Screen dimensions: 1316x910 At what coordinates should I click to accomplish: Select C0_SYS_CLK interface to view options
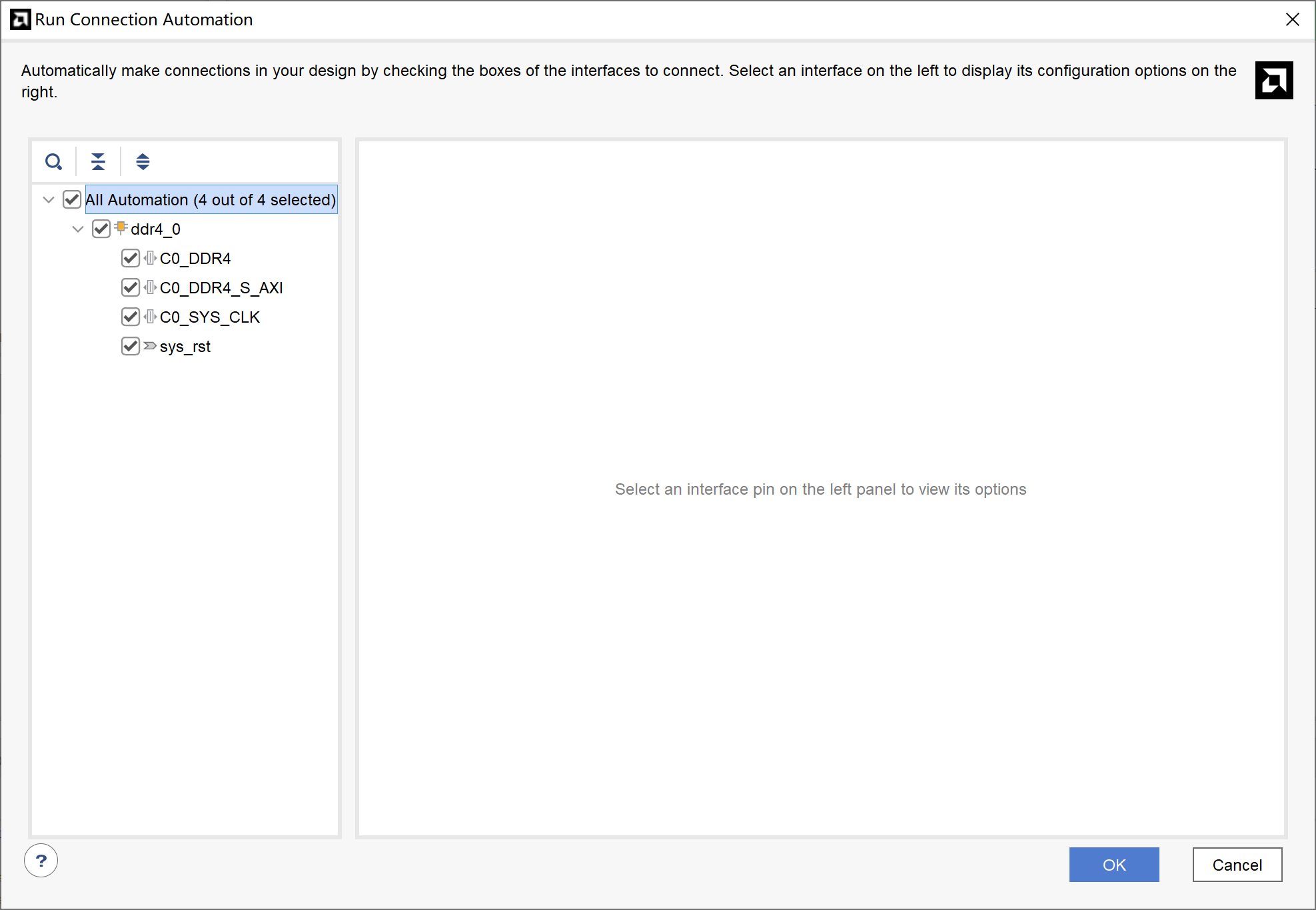click(210, 317)
